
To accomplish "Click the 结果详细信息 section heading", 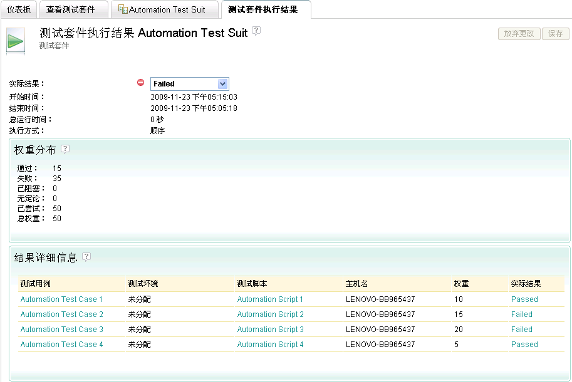I will (46, 258).
